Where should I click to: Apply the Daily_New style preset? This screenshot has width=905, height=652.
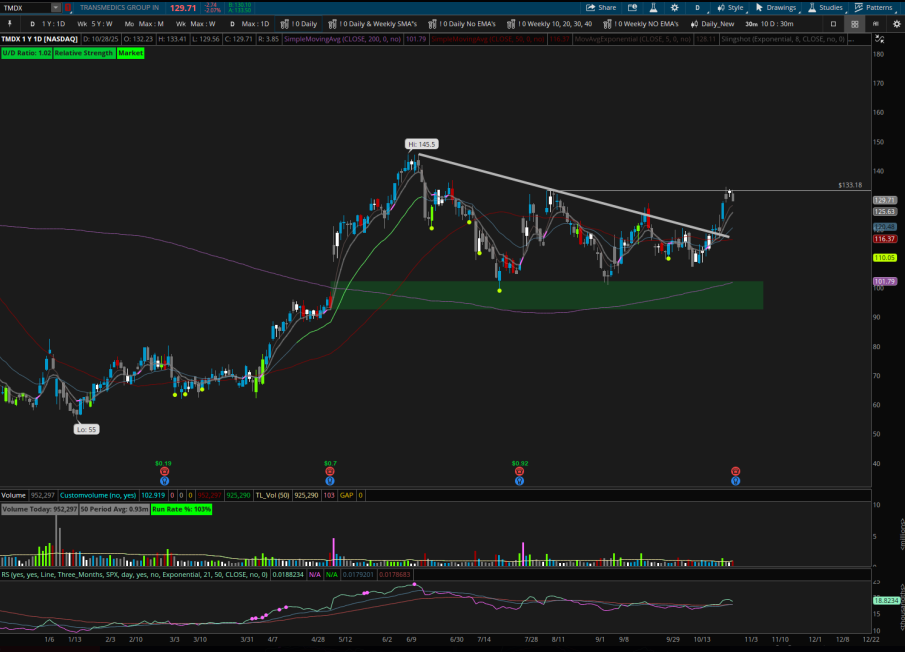pos(712,24)
